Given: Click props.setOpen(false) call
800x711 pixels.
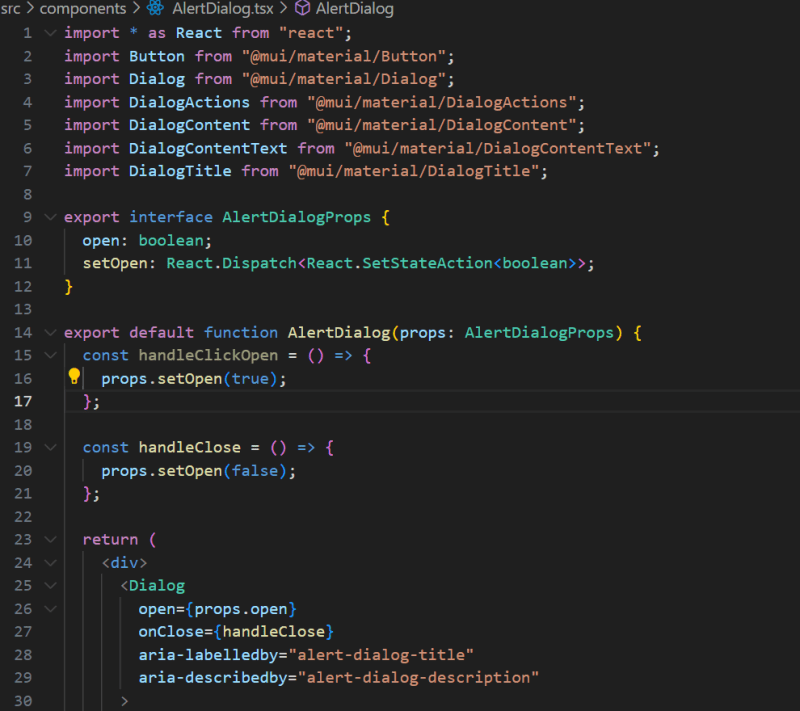Looking at the screenshot, I should coord(194,471).
